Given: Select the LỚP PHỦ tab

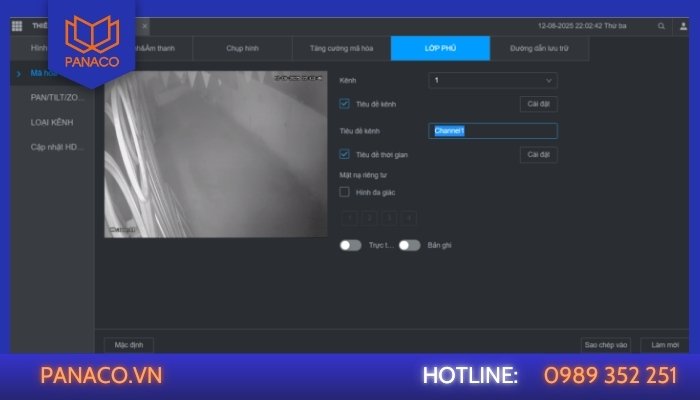Looking at the screenshot, I should (440, 48).
